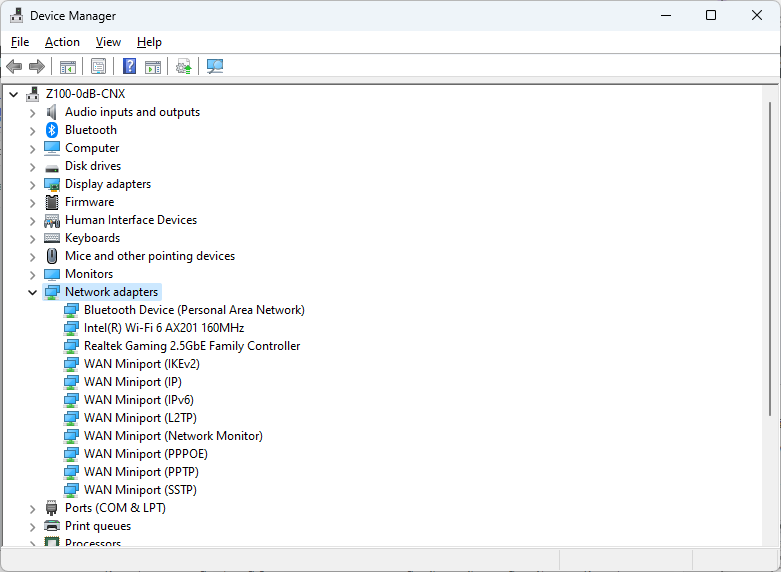Click the Device Manager title bar icon
Image resolution: width=781 pixels, height=572 pixels.
click(x=16, y=15)
